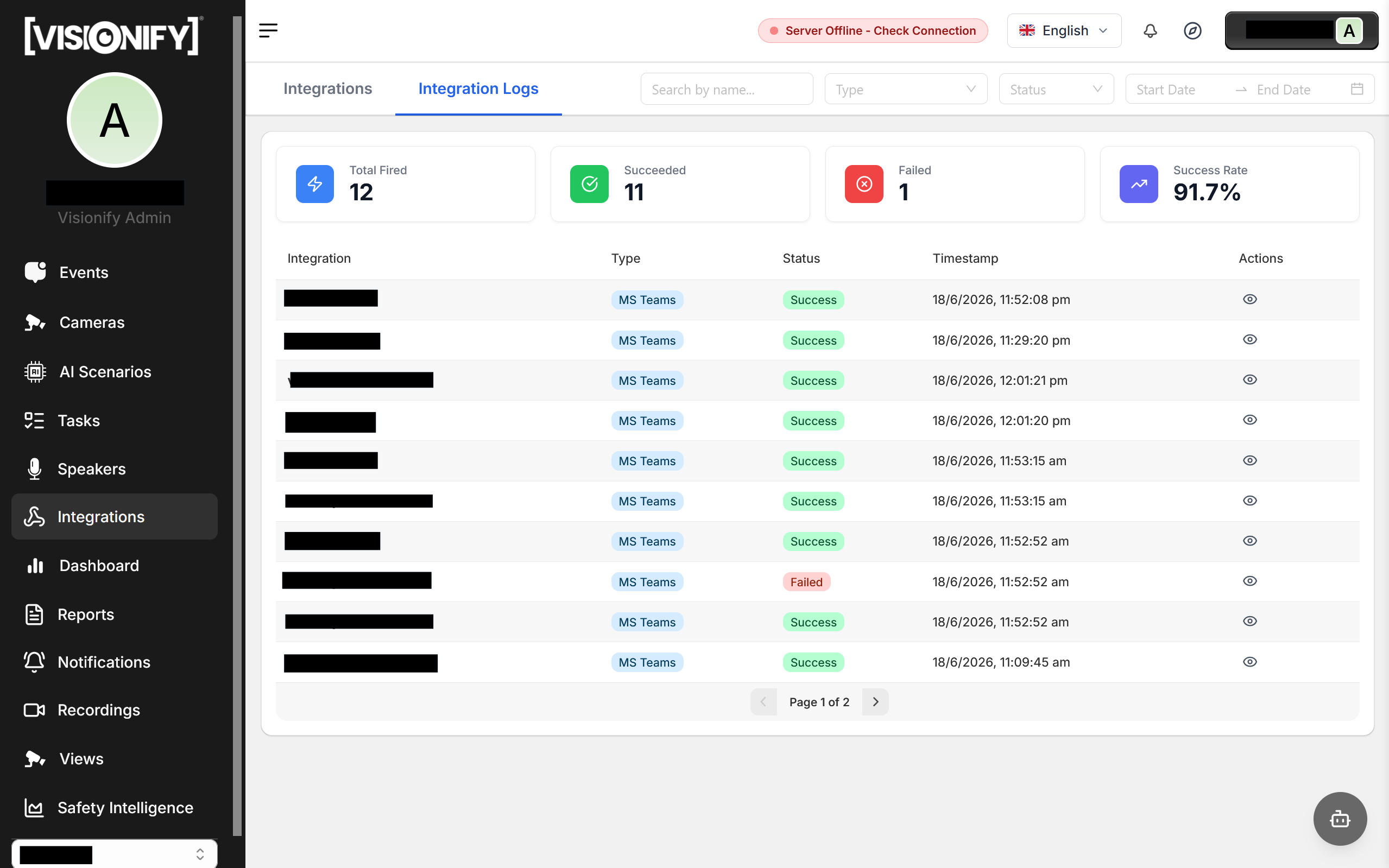The height and width of the screenshot is (868, 1389).
Task: Click the Succeeded checkmark icon
Action: coord(589,183)
